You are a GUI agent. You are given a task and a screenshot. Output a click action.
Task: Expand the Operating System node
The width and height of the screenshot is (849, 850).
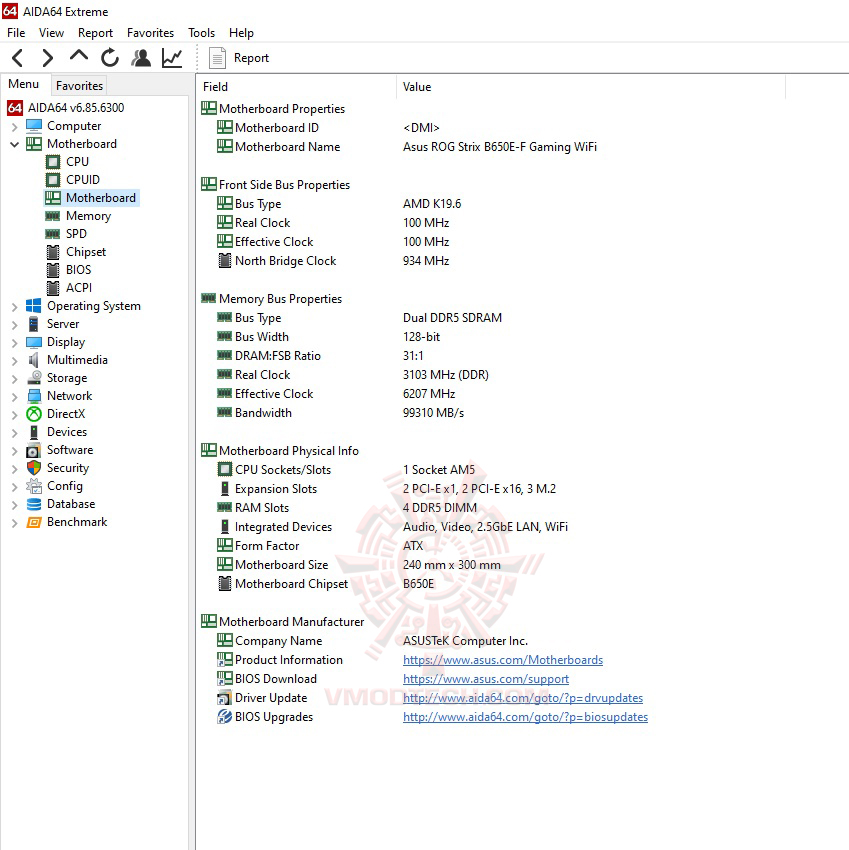coord(15,307)
